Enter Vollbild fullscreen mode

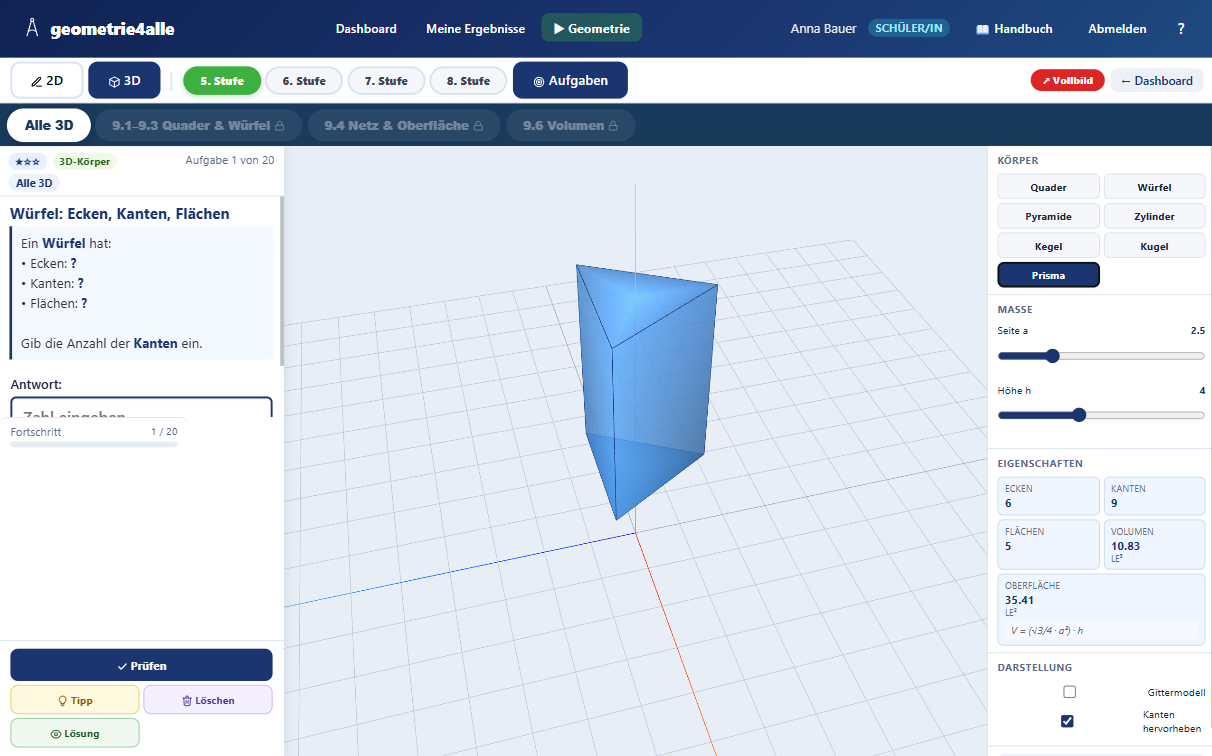point(1068,80)
